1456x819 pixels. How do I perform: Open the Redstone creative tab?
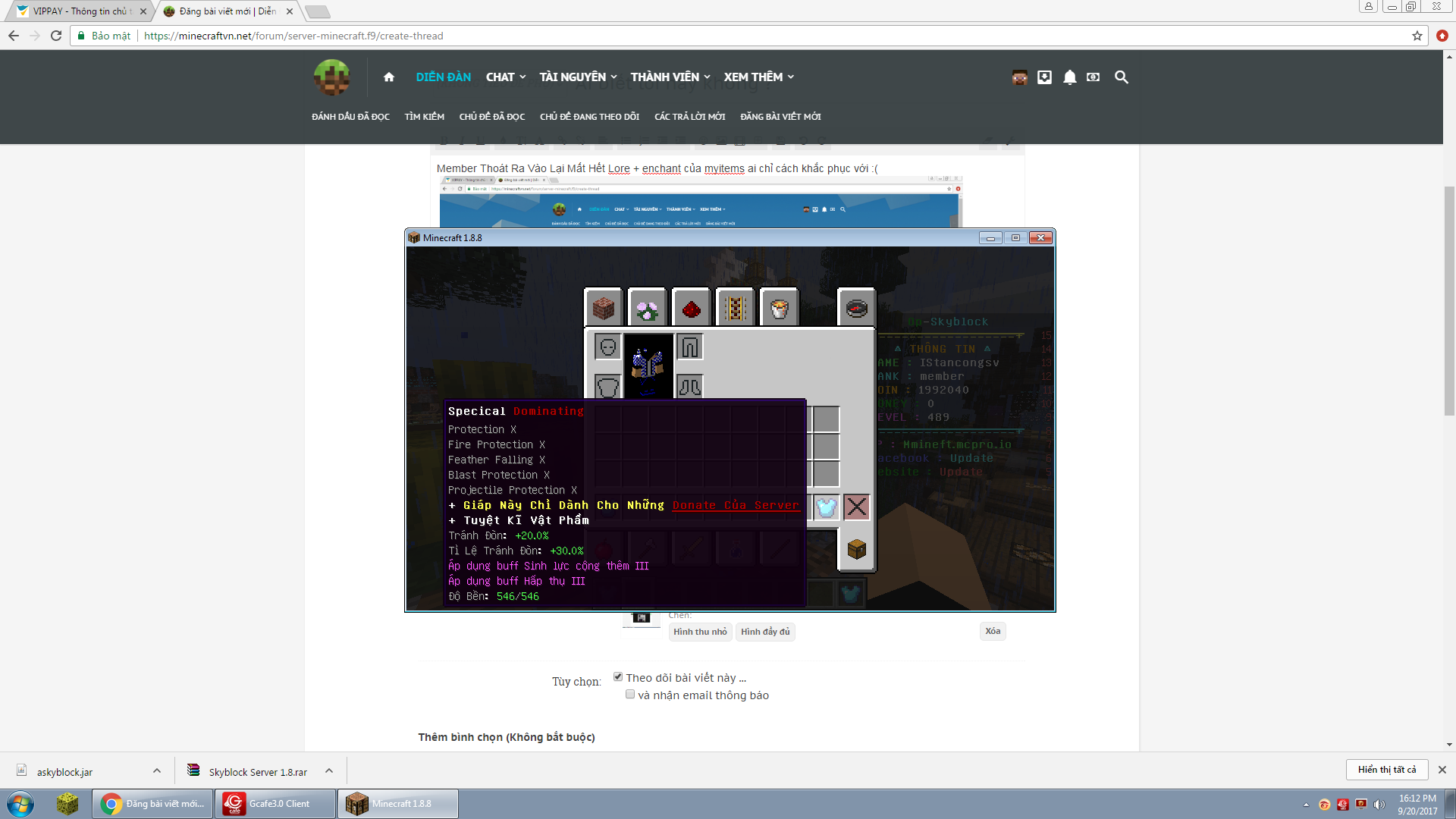(691, 307)
